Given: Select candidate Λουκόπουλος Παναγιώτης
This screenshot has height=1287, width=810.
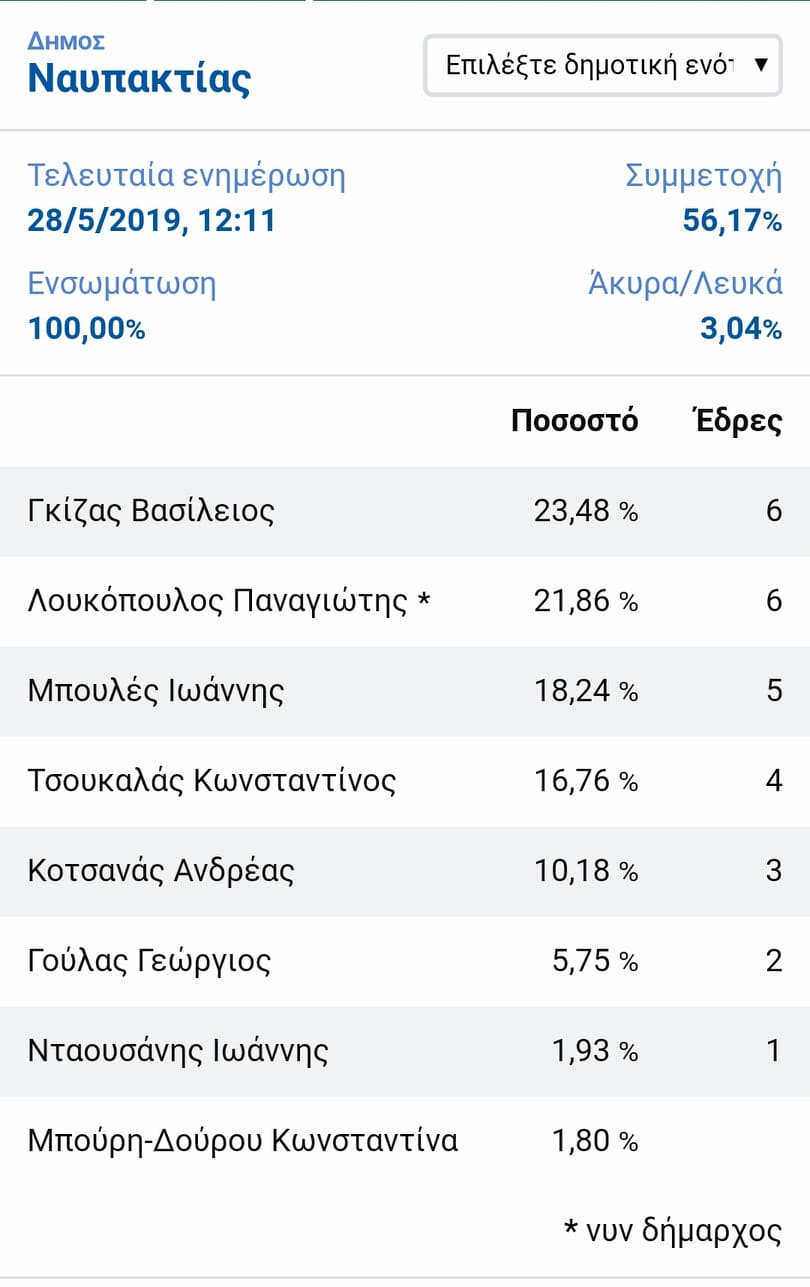Looking at the screenshot, I should pyautogui.click(x=218, y=601).
